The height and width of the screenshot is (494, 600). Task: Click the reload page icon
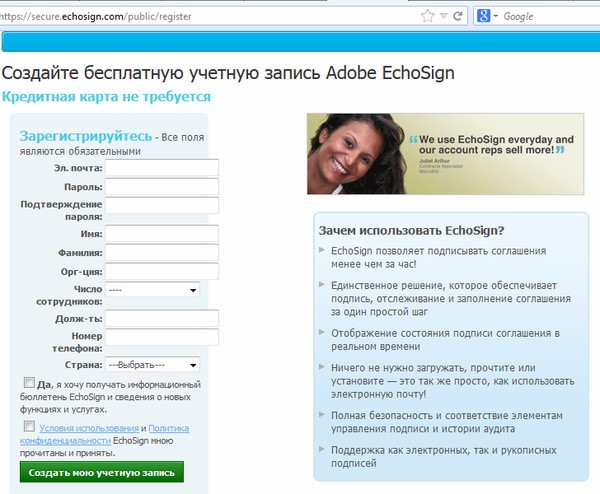(x=458, y=16)
